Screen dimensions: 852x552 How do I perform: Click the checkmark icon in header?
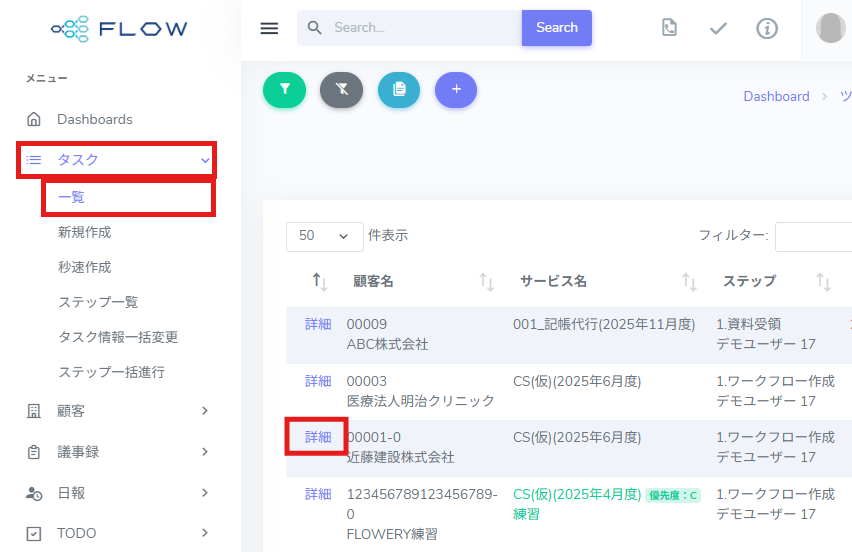[x=718, y=28]
